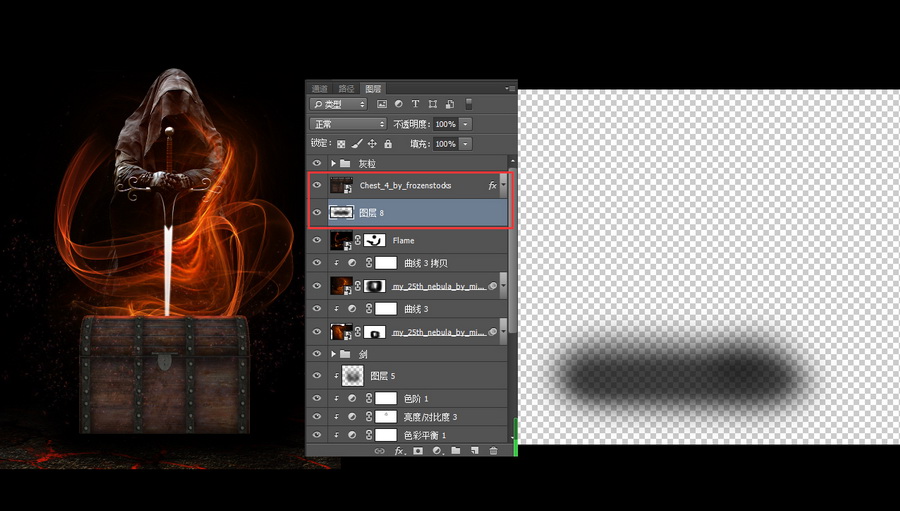The image size is (900, 511).
Task: Open the 类型 filter type dropdown
Action: (x=338, y=104)
